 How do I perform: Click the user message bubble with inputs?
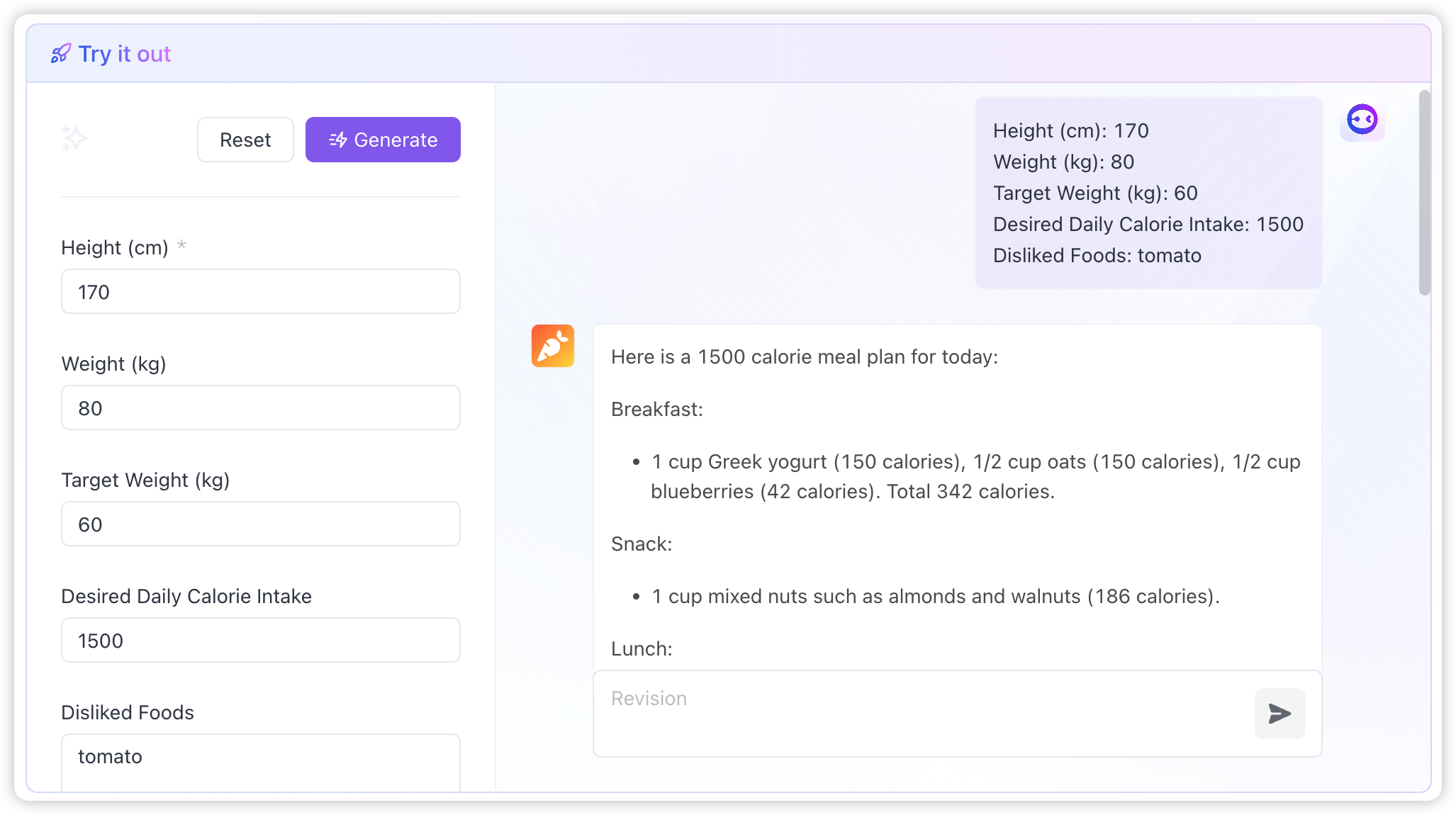click(1148, 193)
